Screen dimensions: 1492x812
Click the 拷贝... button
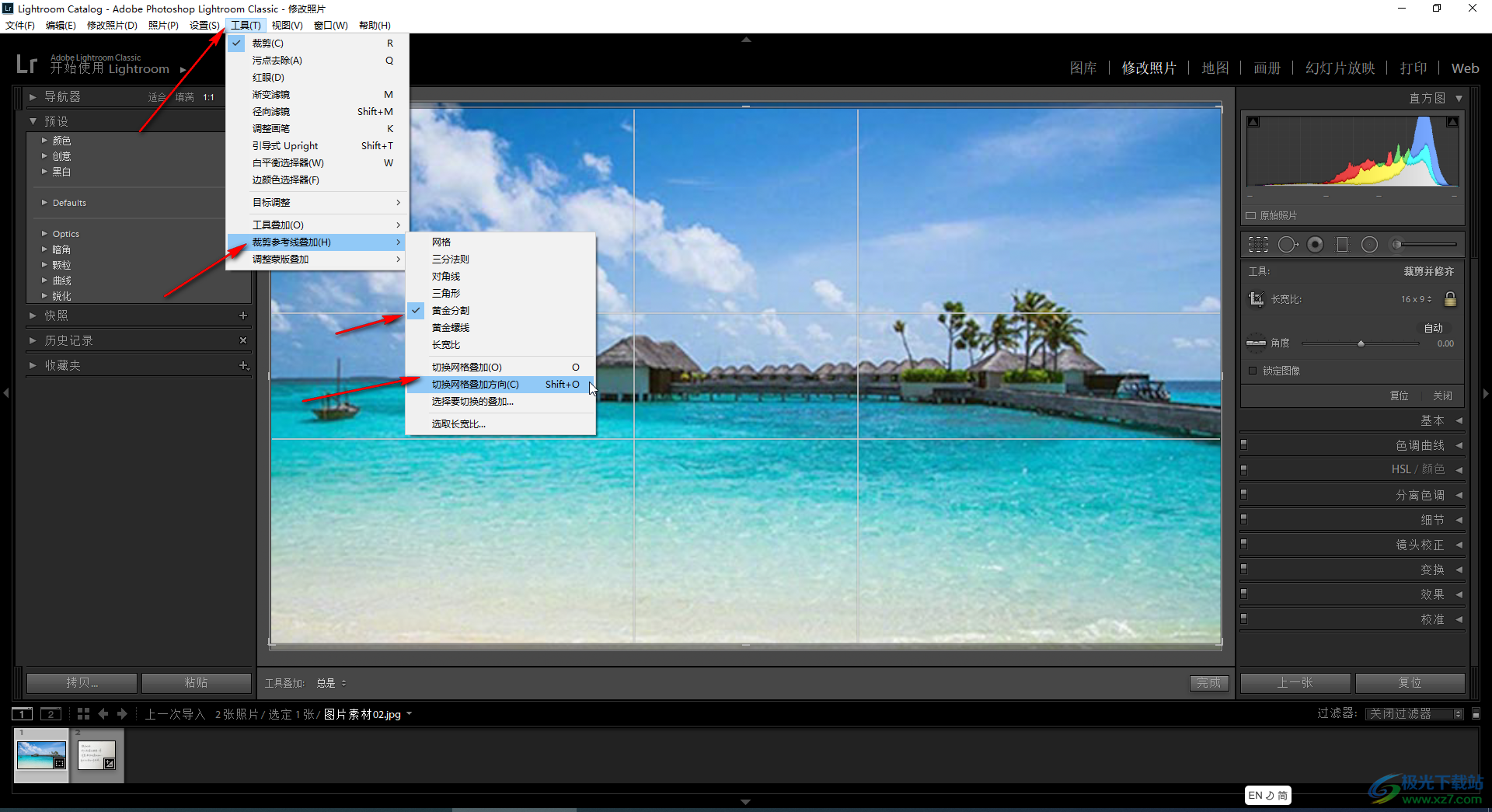tap(82, 683)
